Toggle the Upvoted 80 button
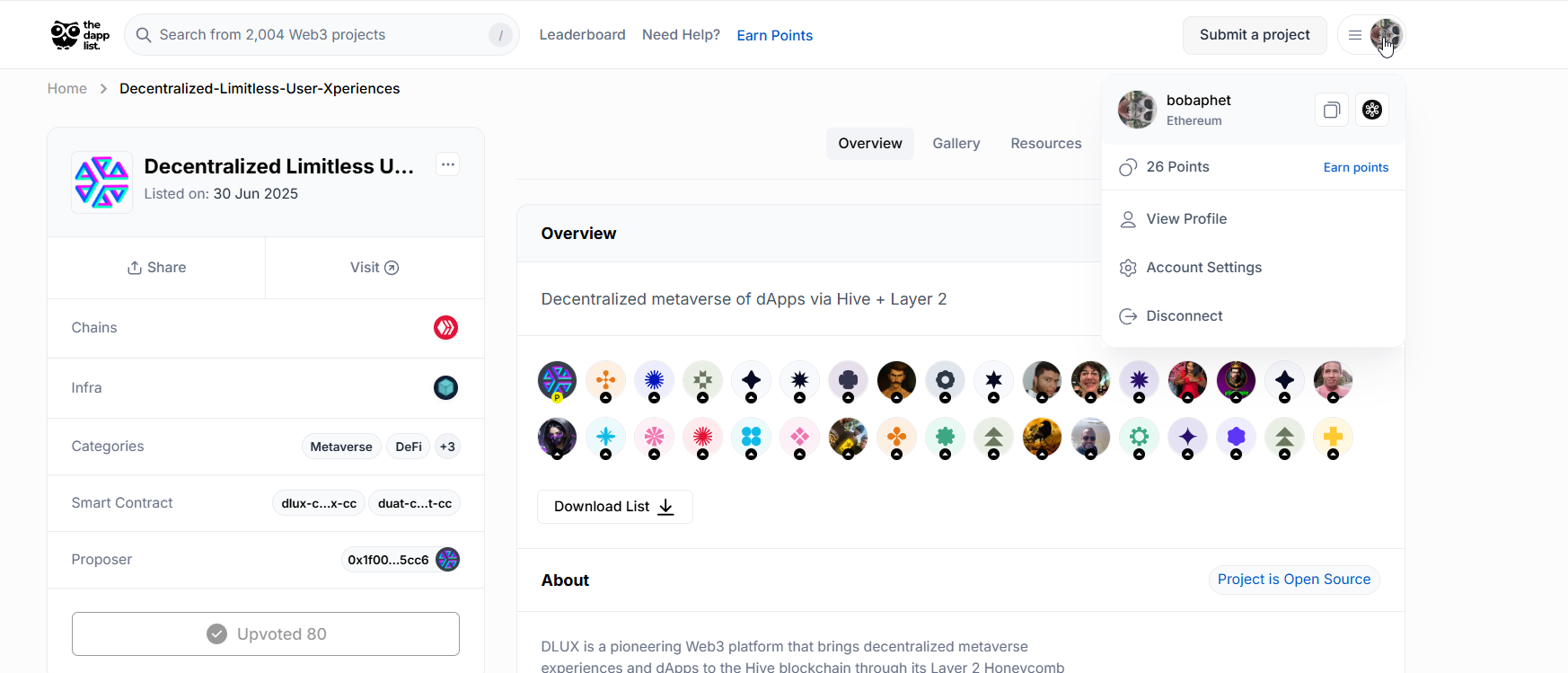The height and width of the screenshot is (673, 1568). (x=266, y=634)
